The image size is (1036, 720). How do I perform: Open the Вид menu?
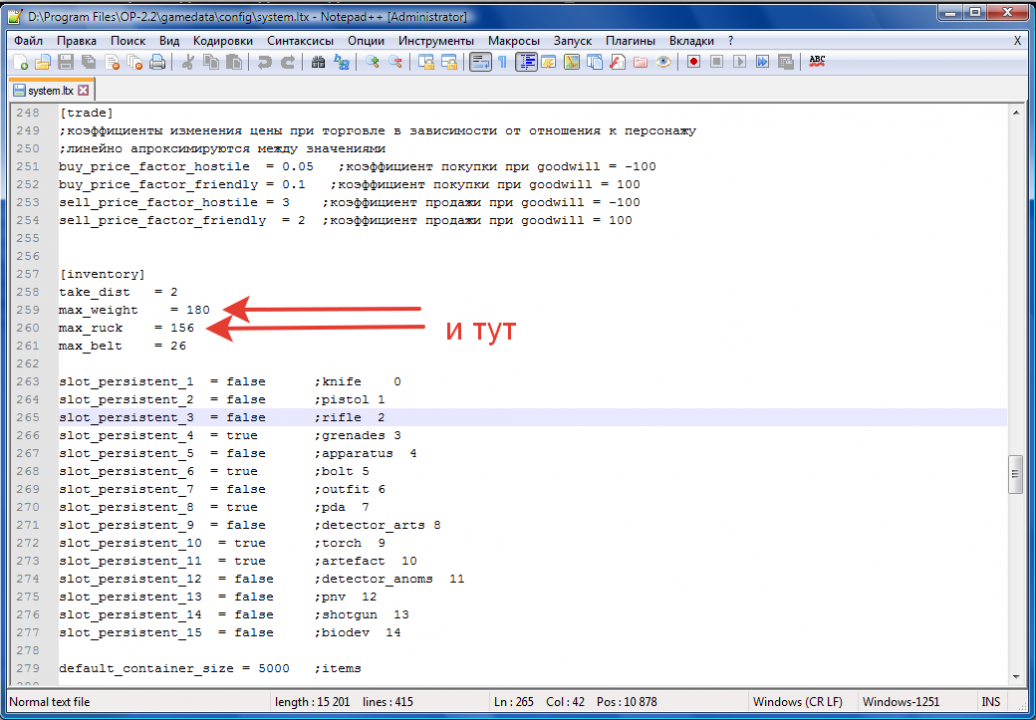tap(169, 41)
